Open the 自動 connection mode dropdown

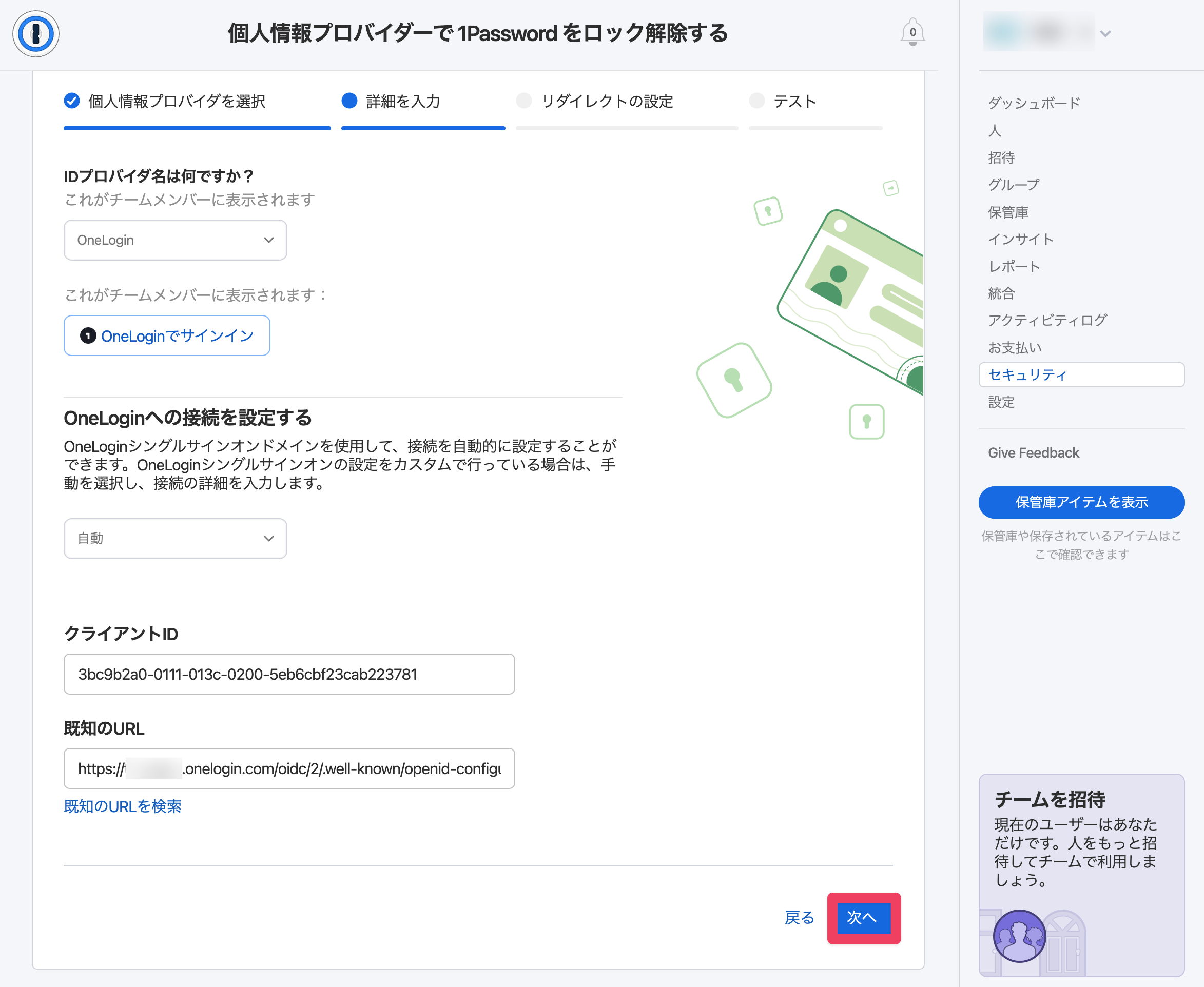175,539
